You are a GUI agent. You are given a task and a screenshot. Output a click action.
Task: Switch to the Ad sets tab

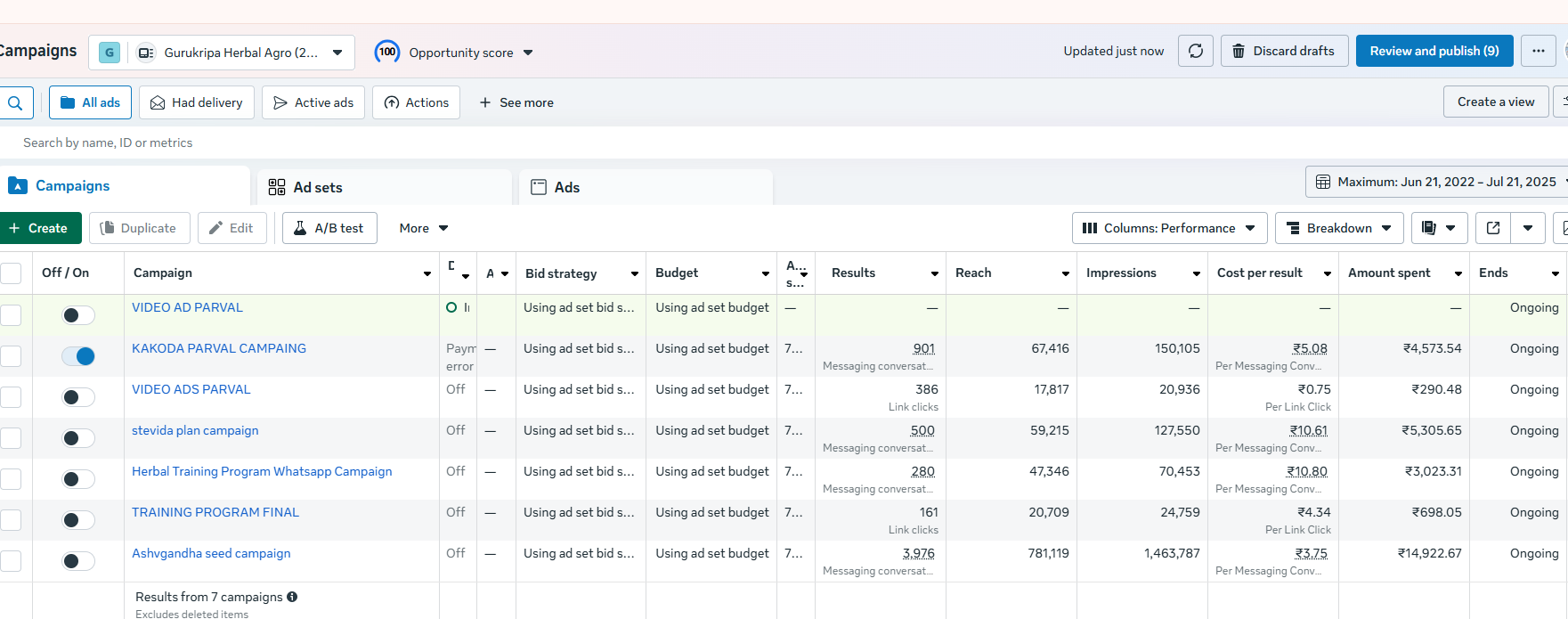(x=317, y=188)
